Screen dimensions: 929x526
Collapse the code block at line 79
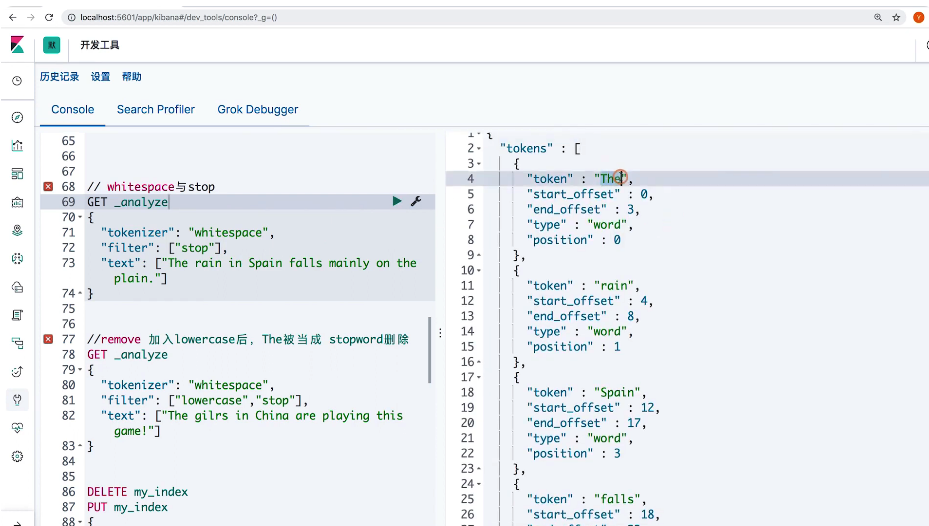79,370
